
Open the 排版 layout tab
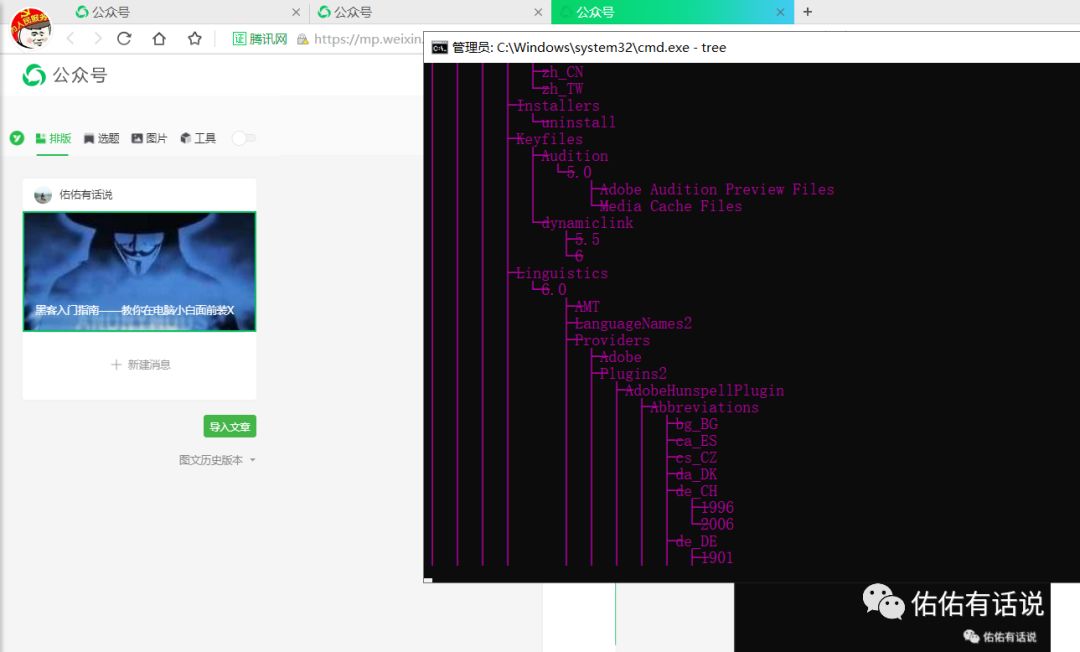53,138
